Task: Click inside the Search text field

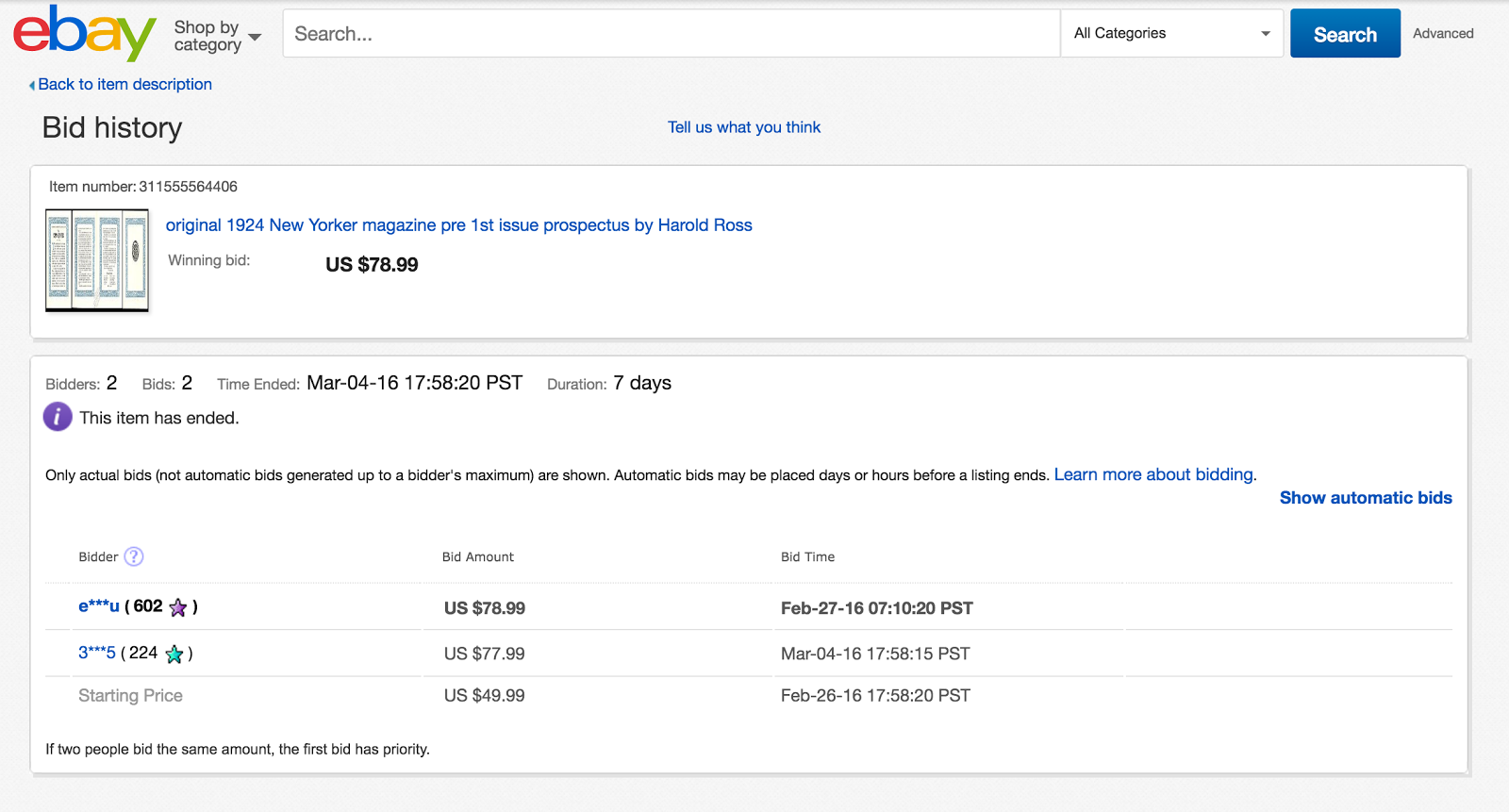Action: (672, 34)
